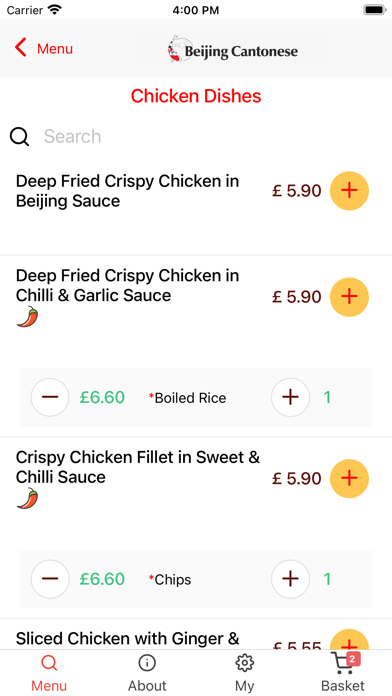Screen dimensions: 392x696
Task: Add Crispy Chicken in Chilli & Garlic Sauce
Action: pyautogui.click(x=349, y=297)
